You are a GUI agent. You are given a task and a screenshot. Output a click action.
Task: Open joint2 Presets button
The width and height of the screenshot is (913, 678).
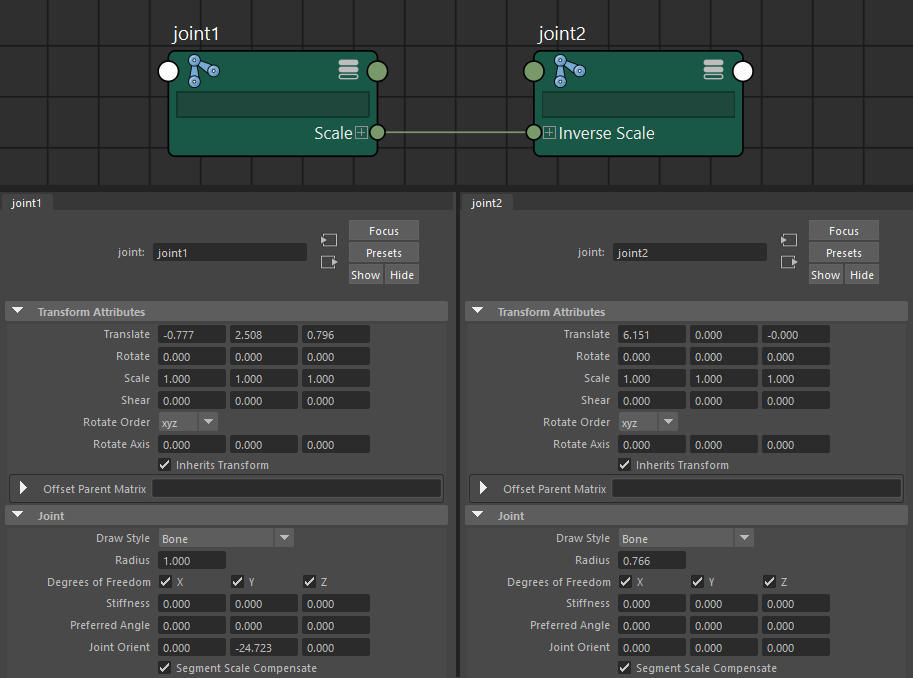[x=843, y=253]
